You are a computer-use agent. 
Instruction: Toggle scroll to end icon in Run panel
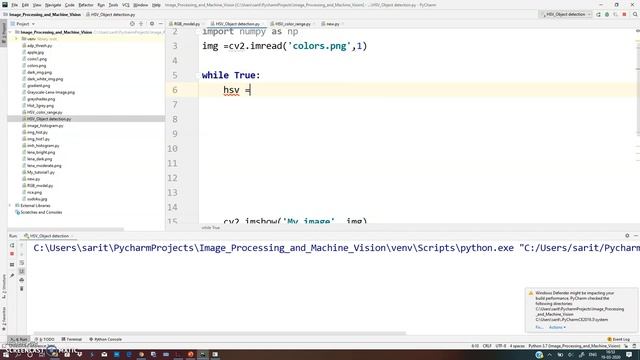22,271
